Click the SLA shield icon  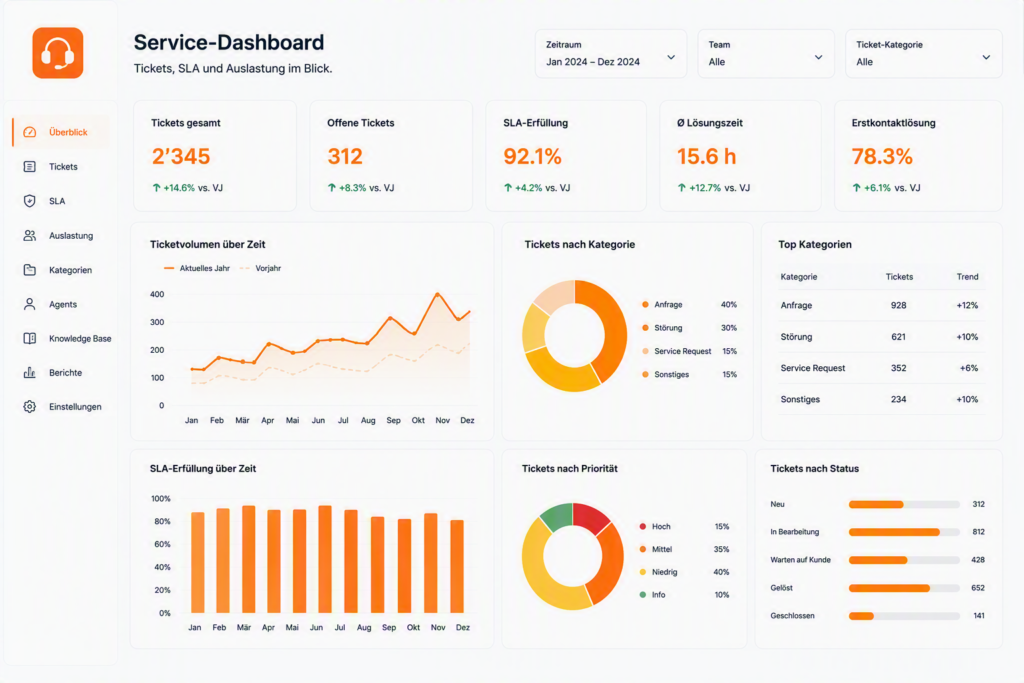pyautogui.click(x=29, y=201)
